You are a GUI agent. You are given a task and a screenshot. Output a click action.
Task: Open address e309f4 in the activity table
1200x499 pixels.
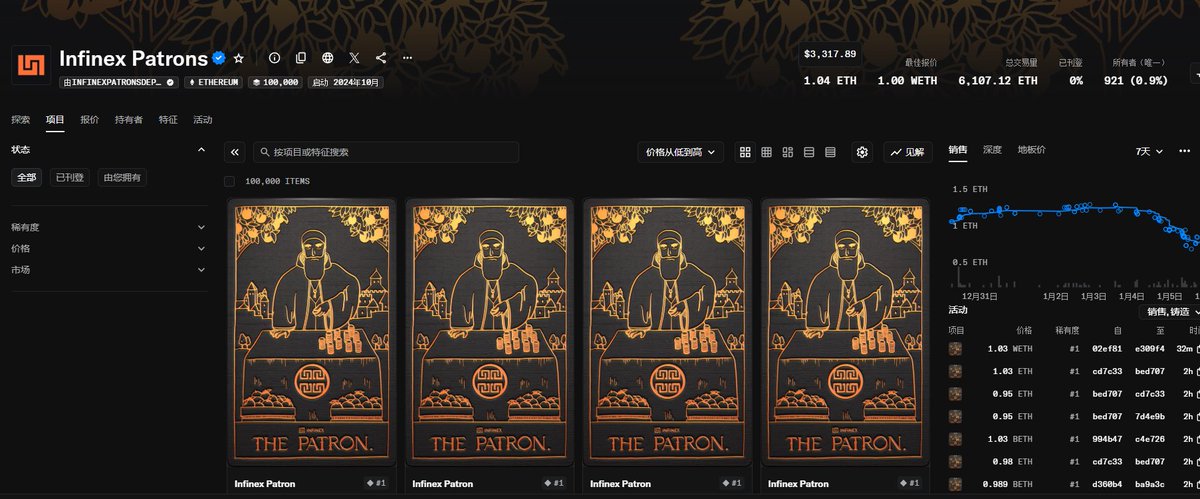[1150, 349]
